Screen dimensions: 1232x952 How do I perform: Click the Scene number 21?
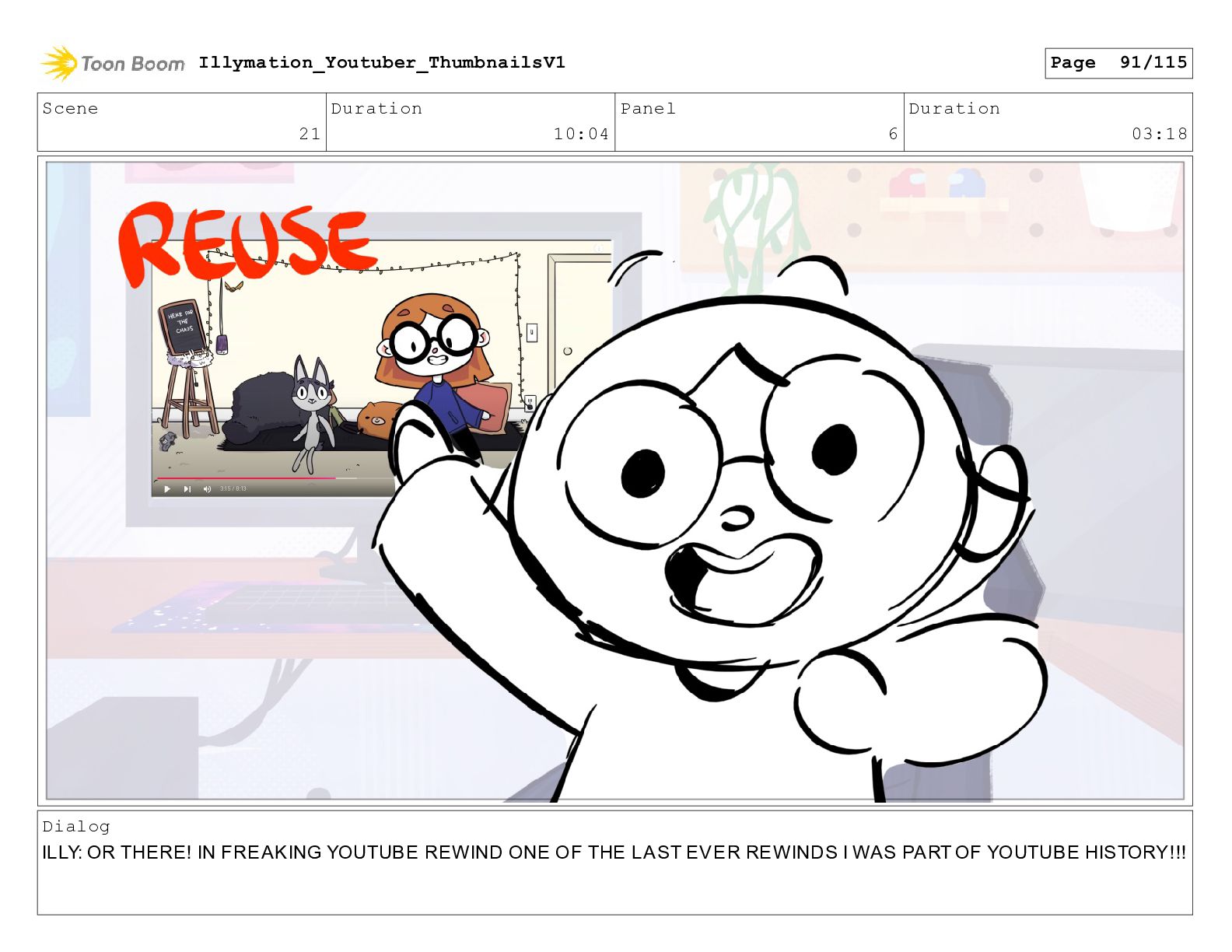click(x=310, y=134)
